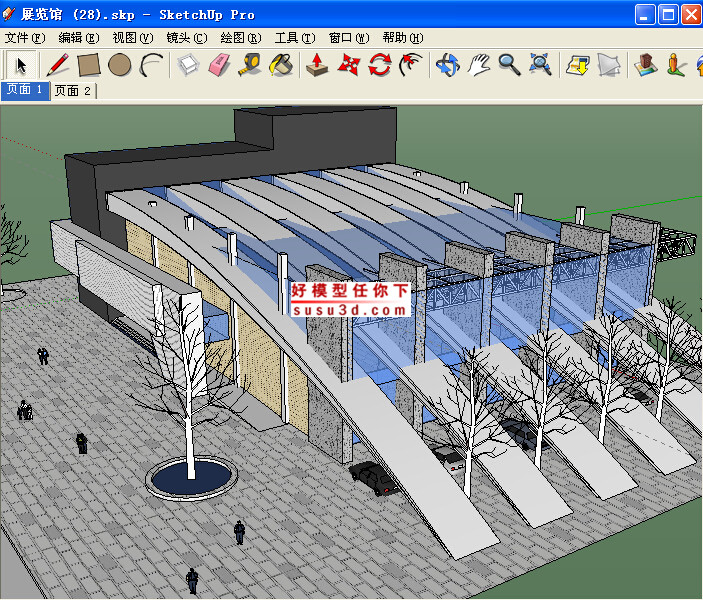Click the Share Model icon
Screen dimensions: 703x600
click(608, 65)
